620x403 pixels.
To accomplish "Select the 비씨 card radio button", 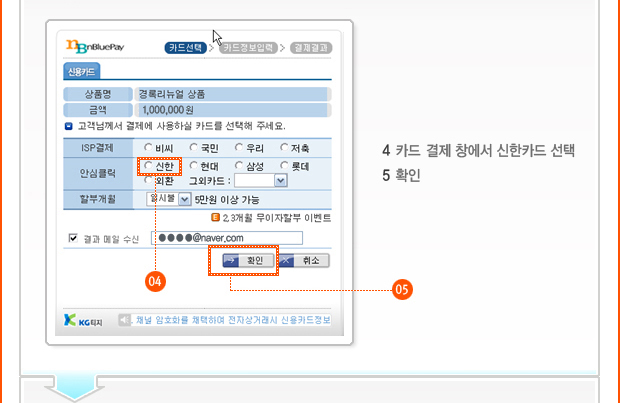I will tap(148, 147).
